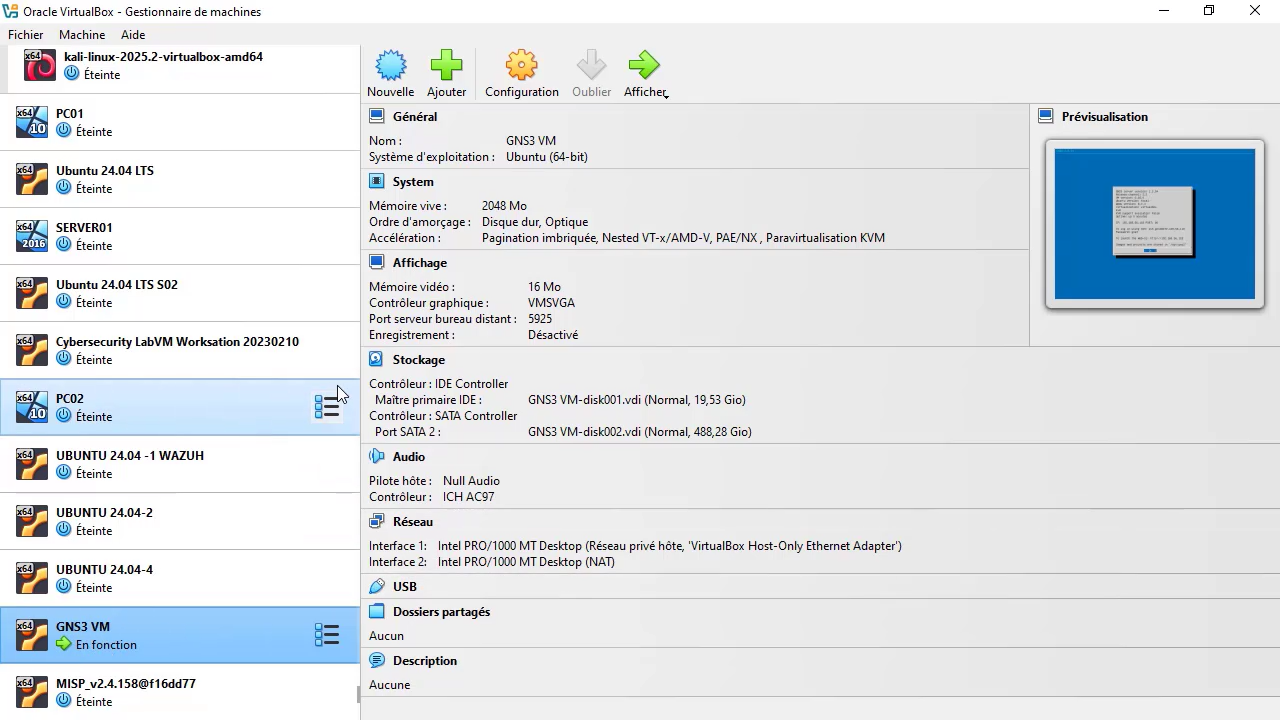Open the Réseau settings header link

[413, 522]
